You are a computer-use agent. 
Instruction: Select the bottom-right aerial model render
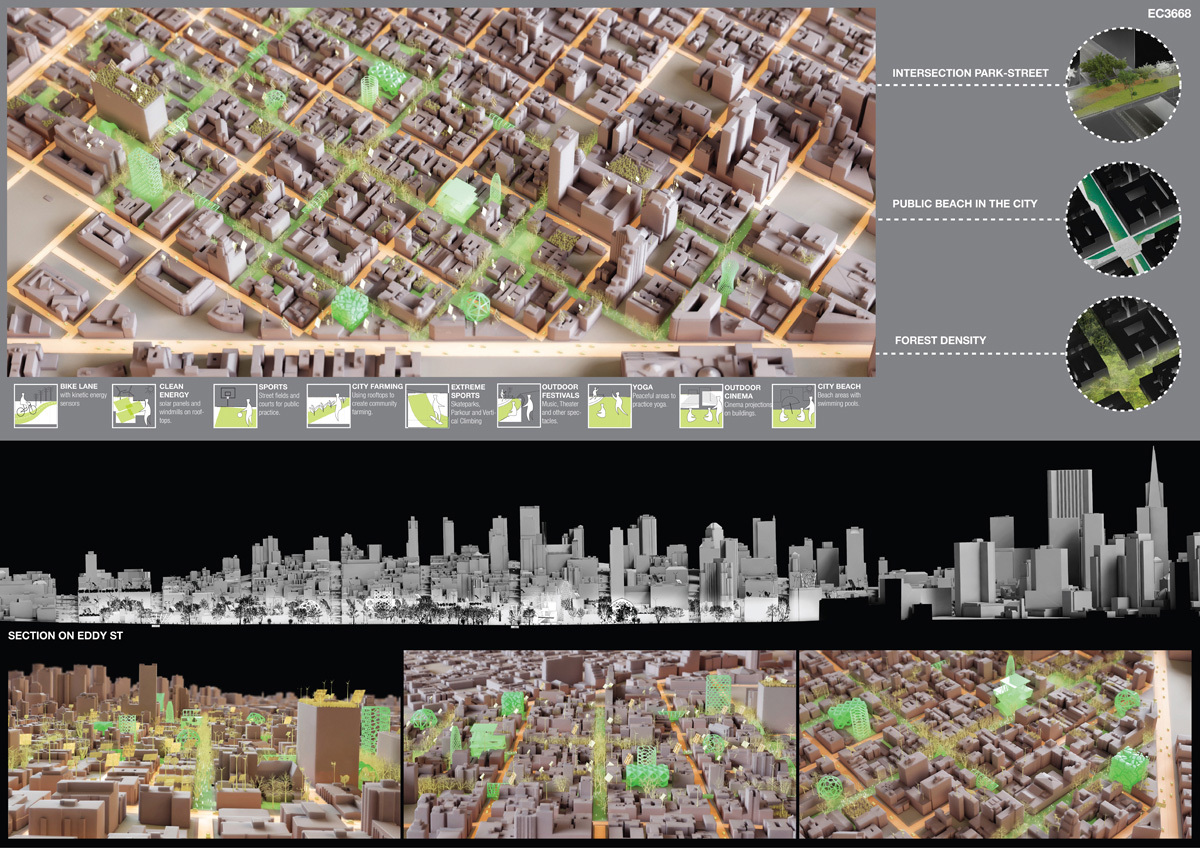pos(996,744)
